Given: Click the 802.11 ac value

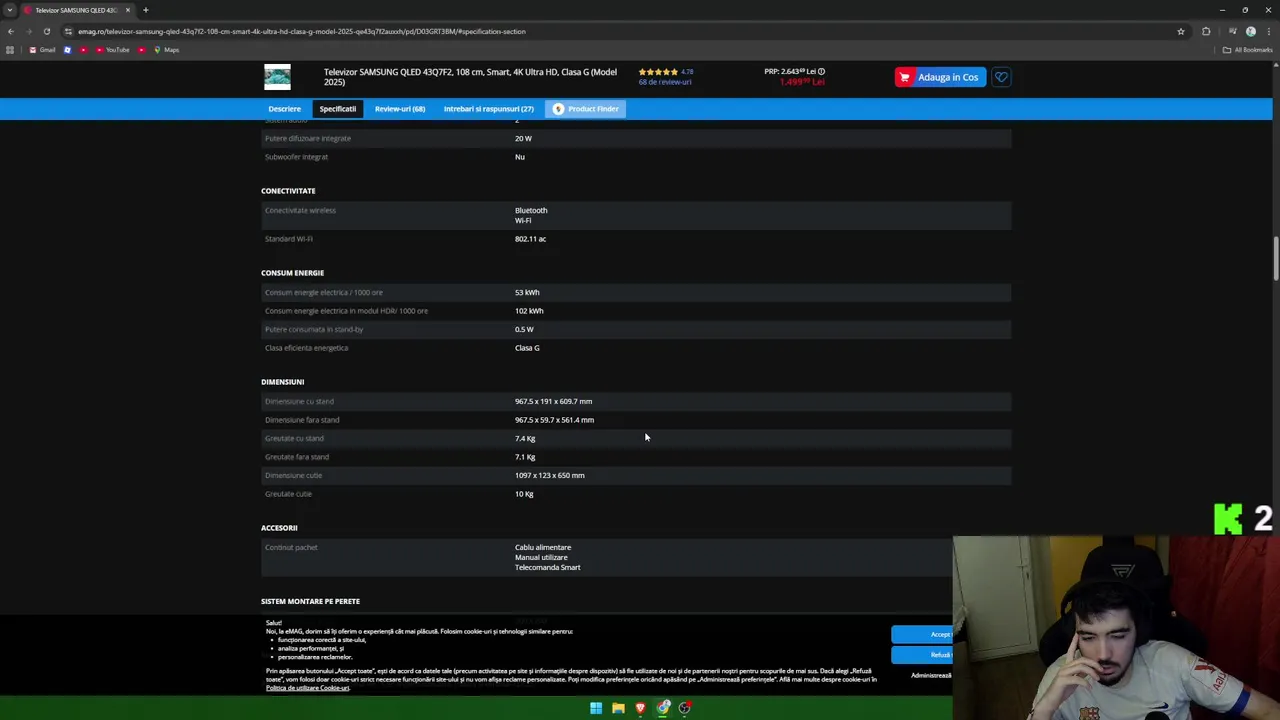Looking at the screenshot, I should coord(530,239).
